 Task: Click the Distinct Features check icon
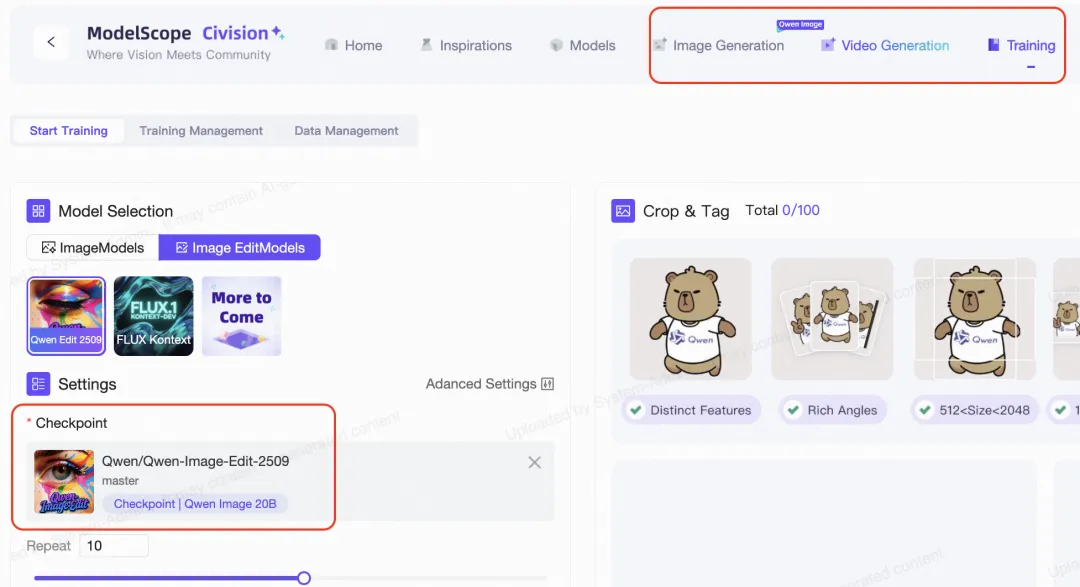point(636,410)
